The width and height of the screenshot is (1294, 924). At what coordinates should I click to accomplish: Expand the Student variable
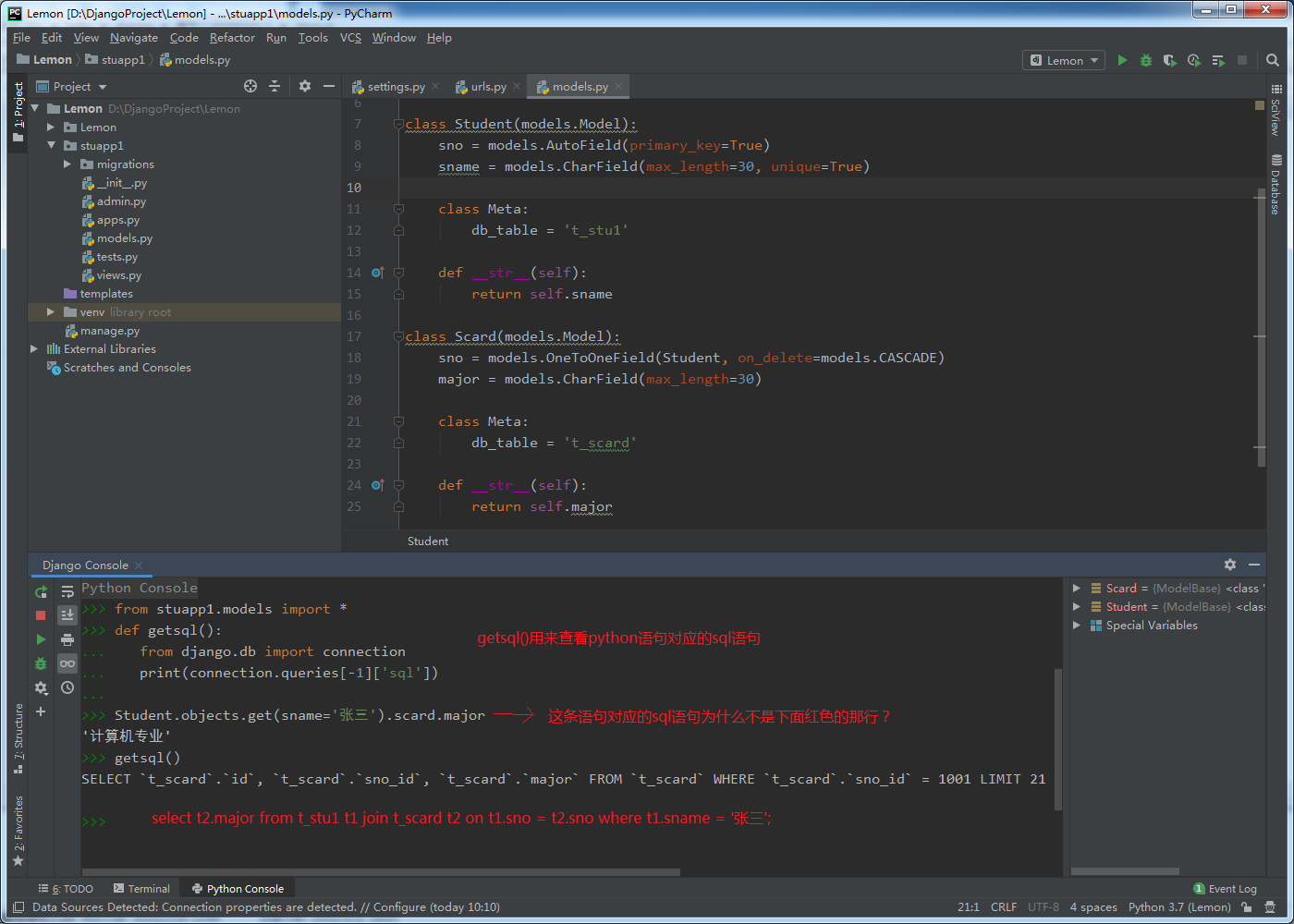(1077, 607)
